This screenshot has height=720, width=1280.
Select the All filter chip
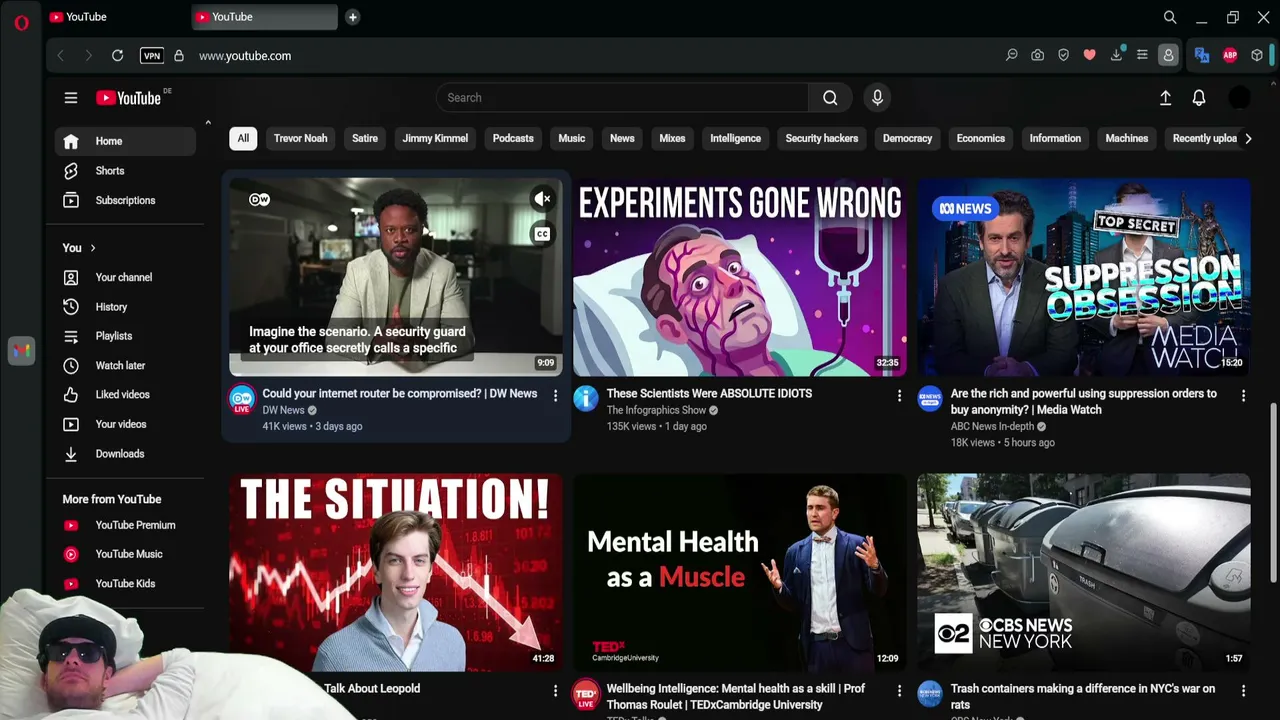click(243, 138)
